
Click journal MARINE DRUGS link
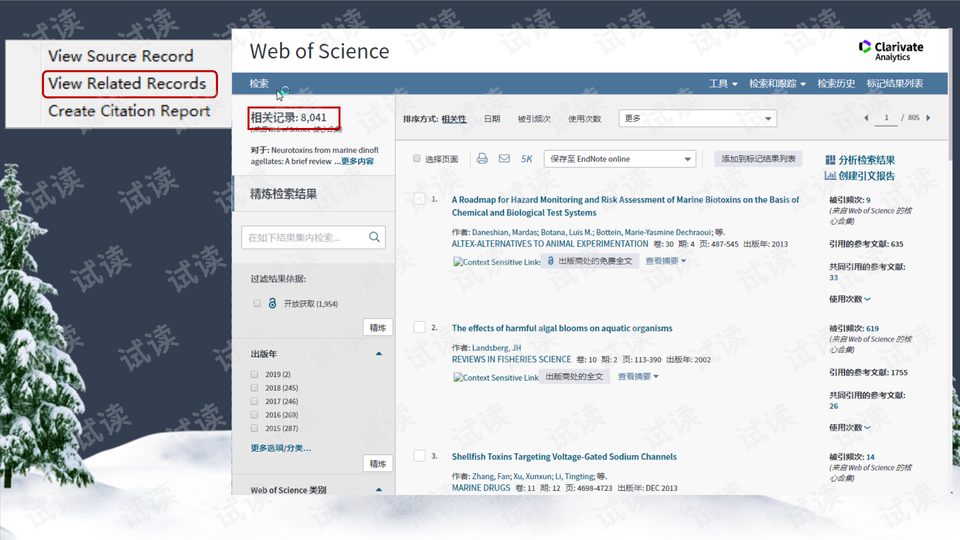coord(481,488)
